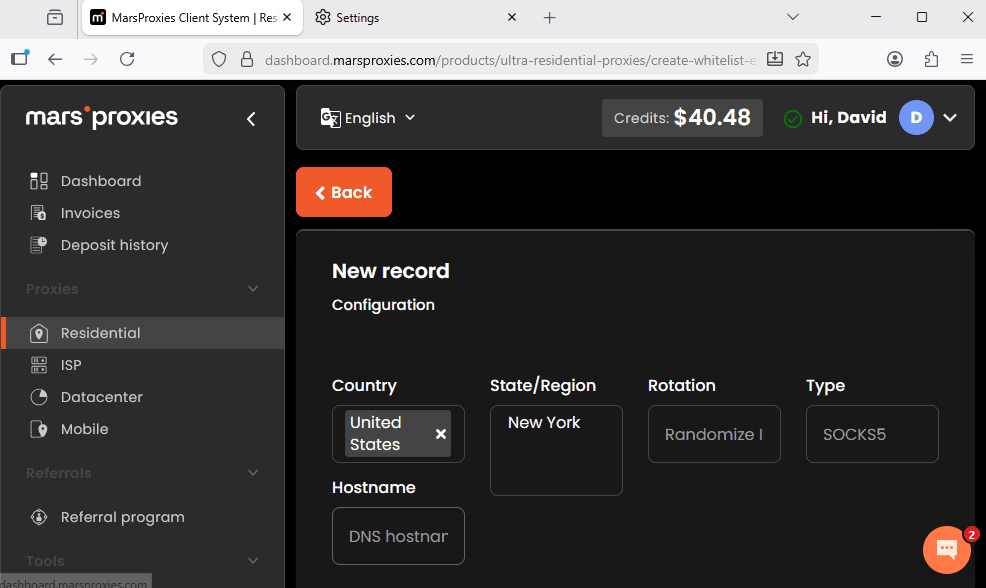Click the dashboard.marsproxies.com address bar
This screenshot has width=986, height=588.
pos(511,60)
